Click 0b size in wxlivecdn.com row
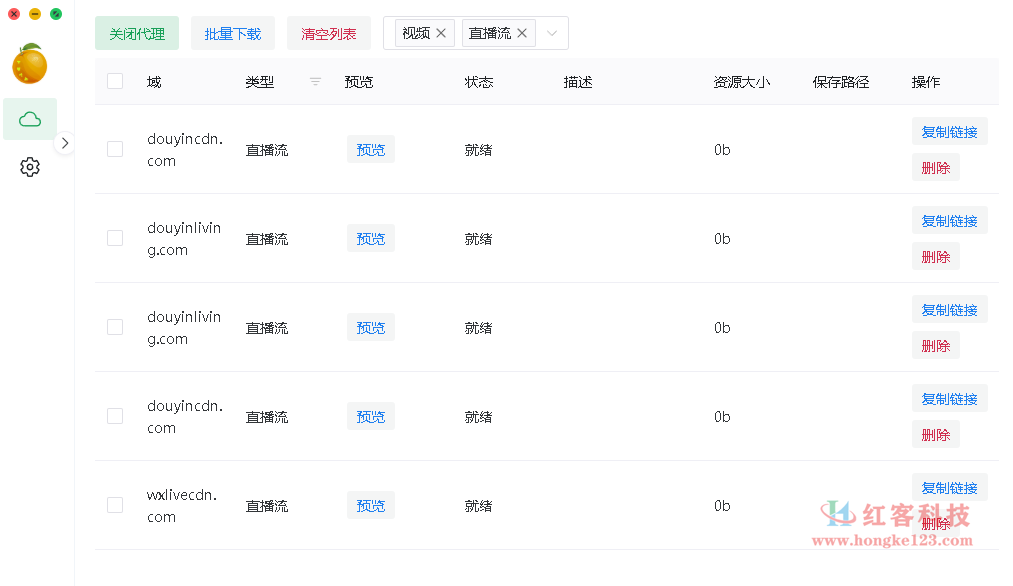This screenshot has width=1013, height=586. (x=722, y=505)
